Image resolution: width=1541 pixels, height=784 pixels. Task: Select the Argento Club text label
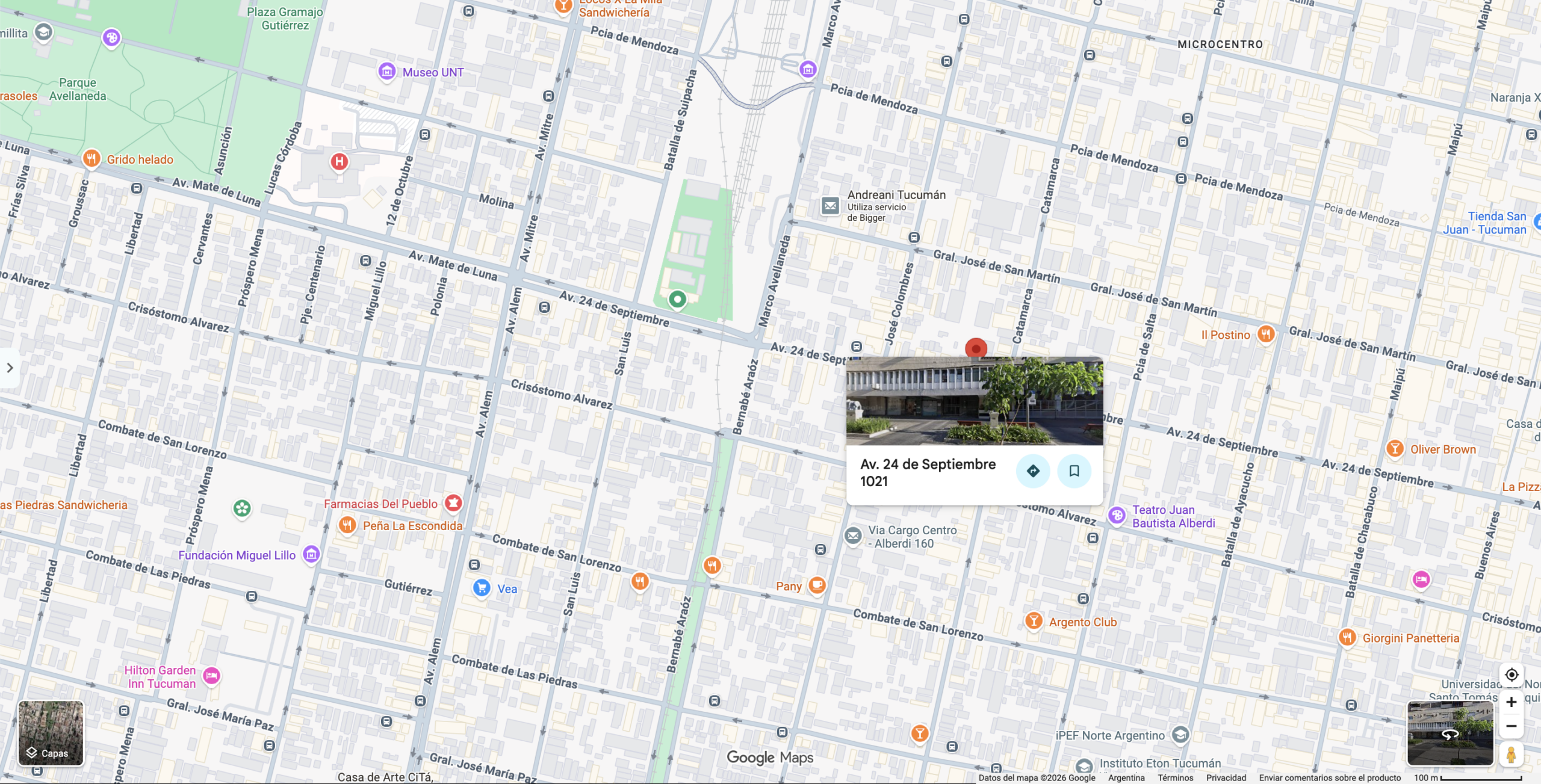click(1082, 622)
